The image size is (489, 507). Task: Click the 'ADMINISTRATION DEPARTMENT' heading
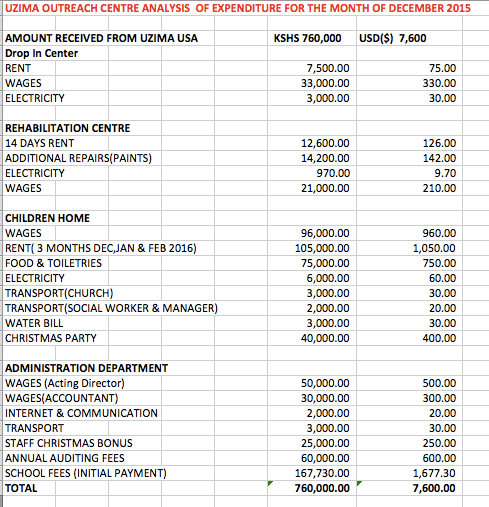click(87, 368)
